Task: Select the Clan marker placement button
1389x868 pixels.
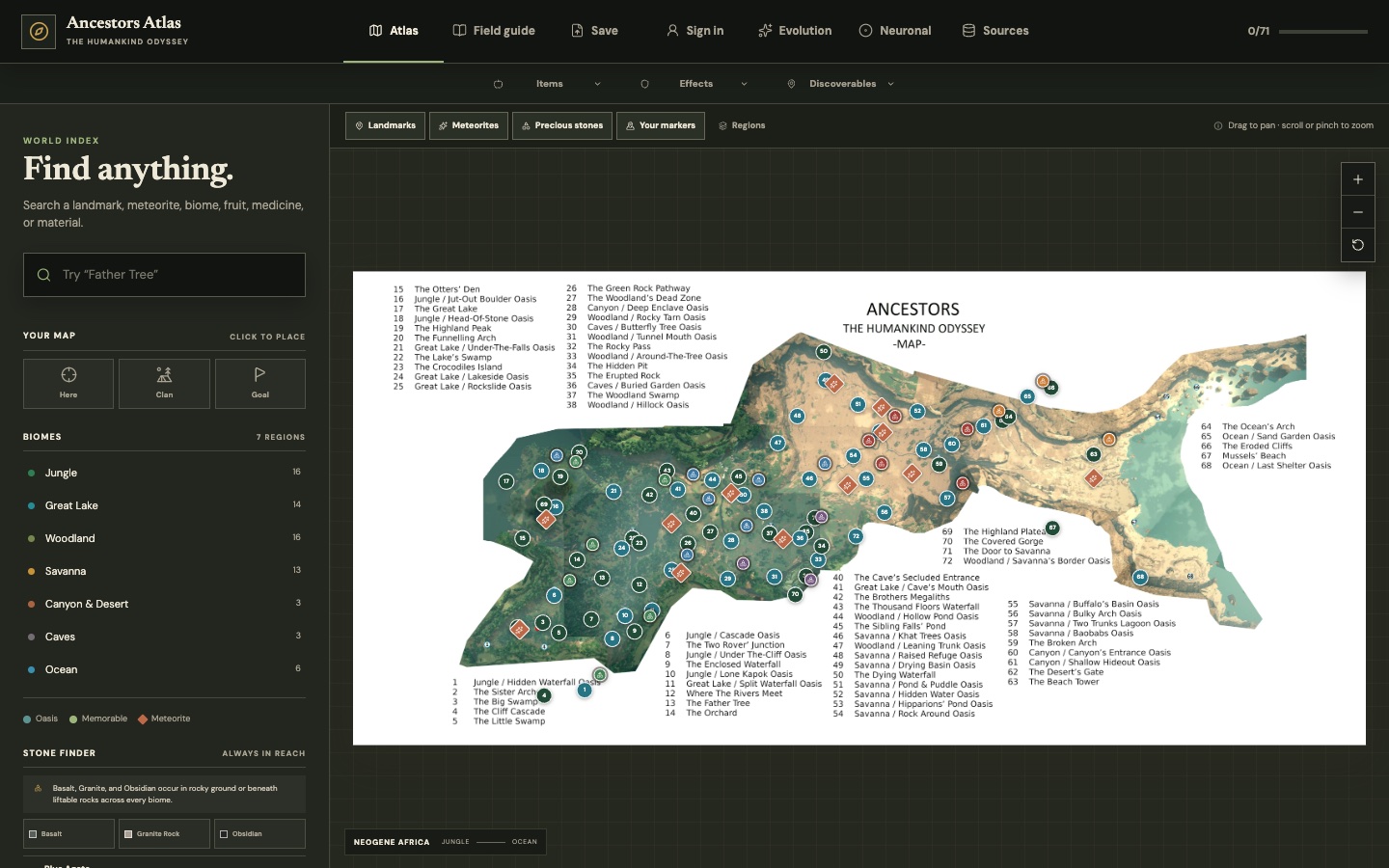Action: click(164, 384)
